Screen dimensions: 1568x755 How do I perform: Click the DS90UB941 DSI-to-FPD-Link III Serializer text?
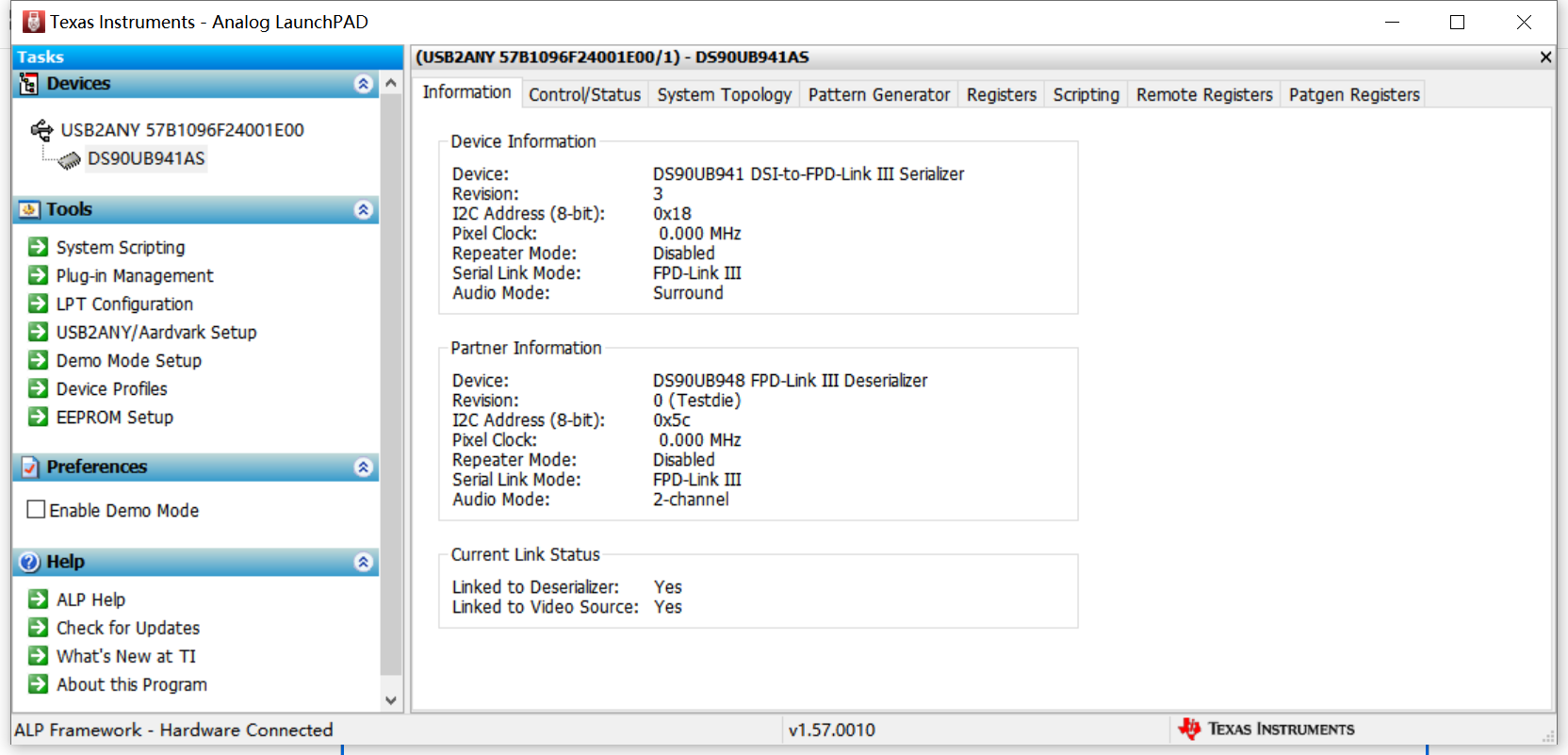coord(808,174)
